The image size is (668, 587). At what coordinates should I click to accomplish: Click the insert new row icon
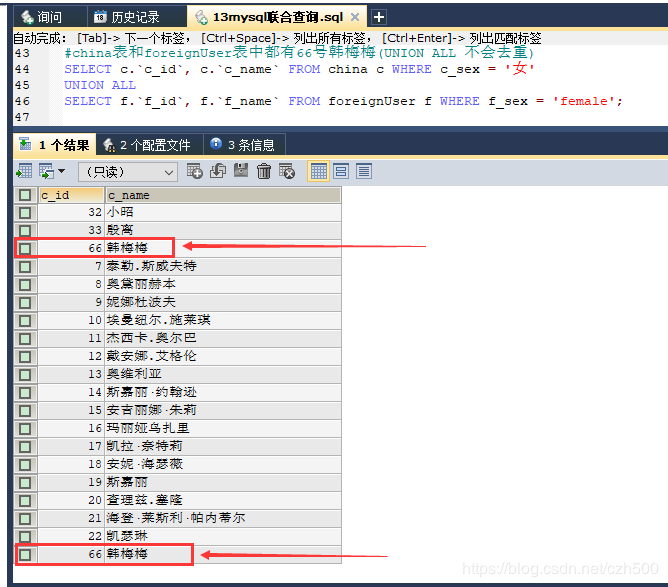195,171
